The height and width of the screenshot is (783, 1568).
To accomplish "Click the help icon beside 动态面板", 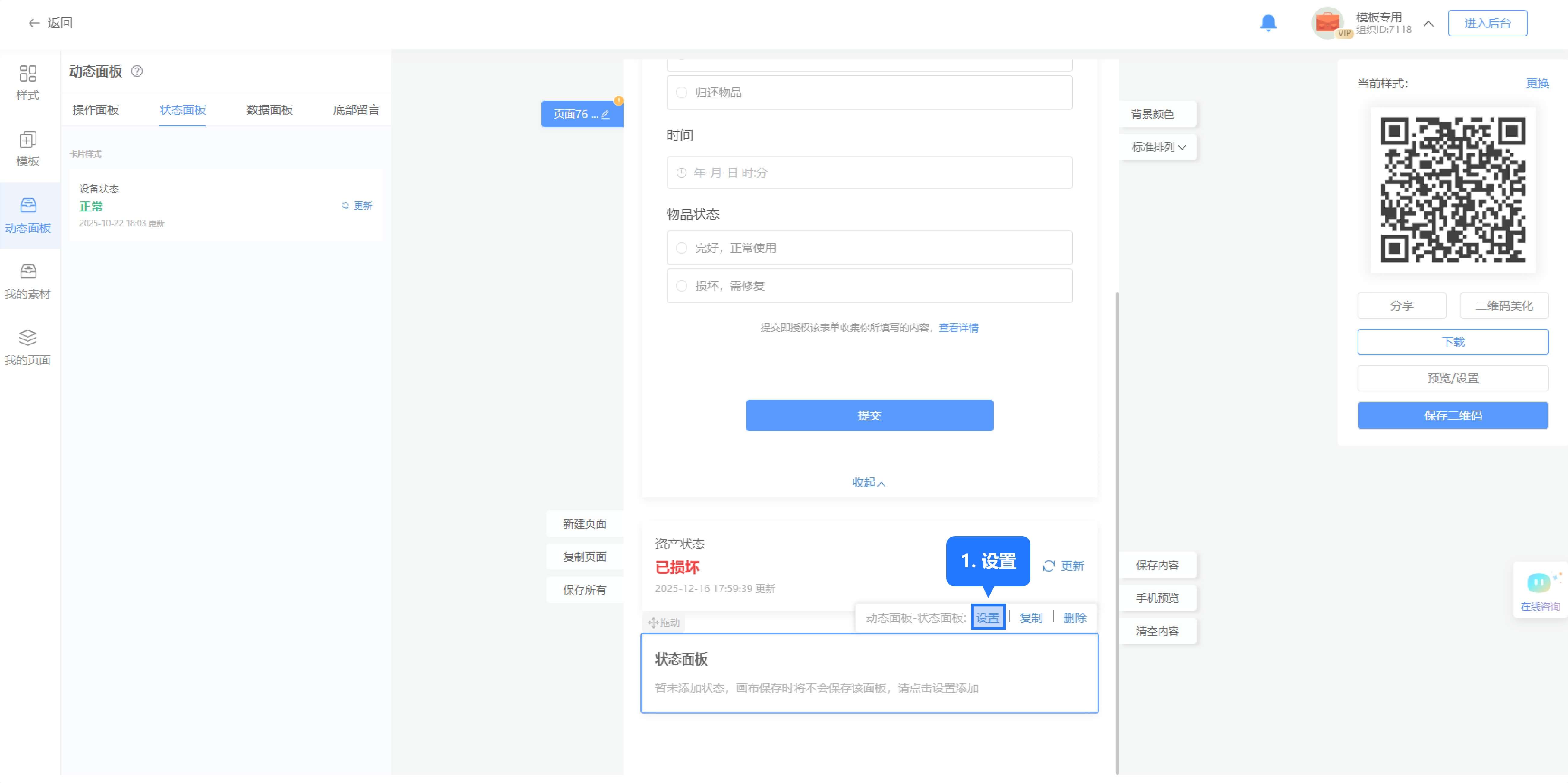I will click(137, 71).
